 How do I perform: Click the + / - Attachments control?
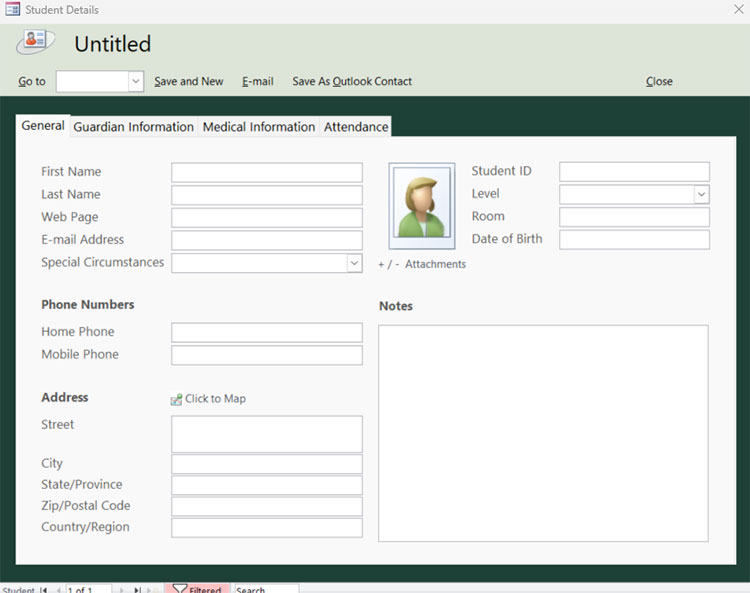(x=421, y=264)
